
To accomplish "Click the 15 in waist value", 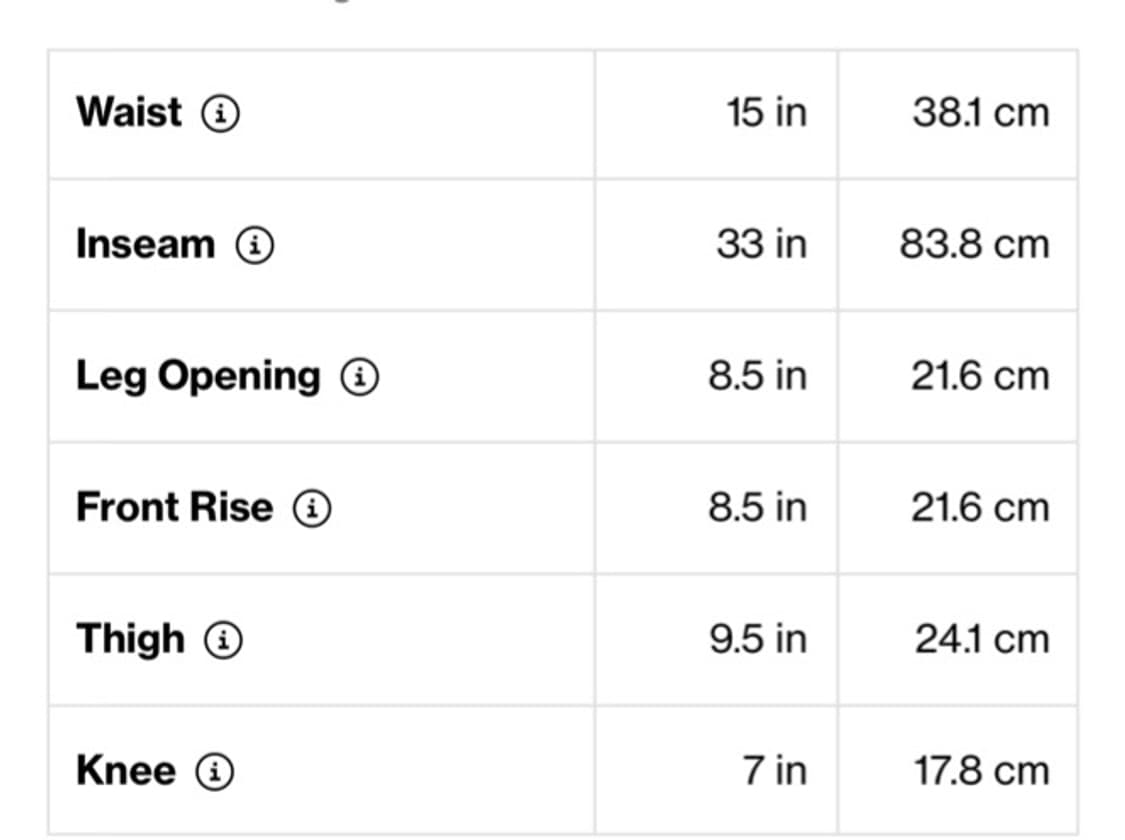I will (766, 113).
